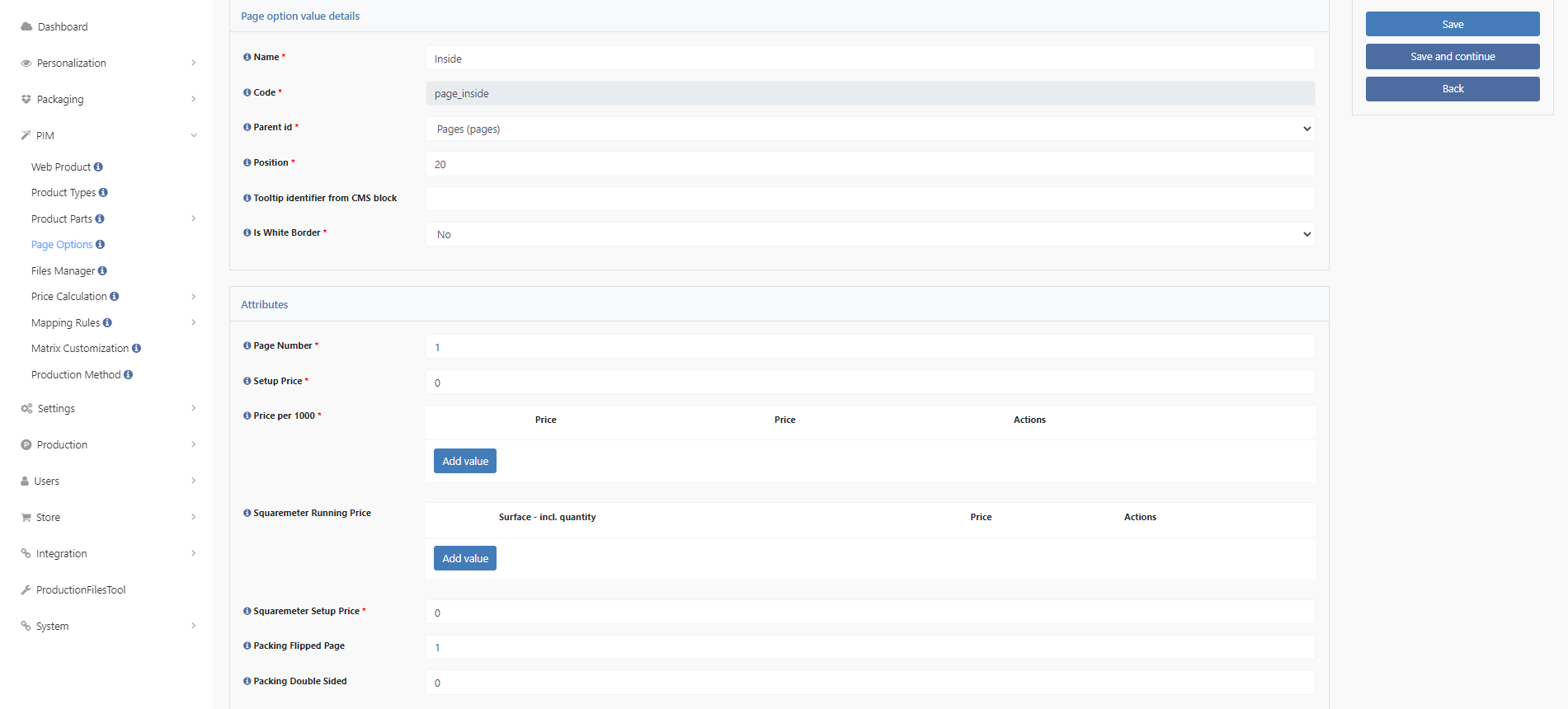Click the System sidebar icon
The width and height of the screenshot is (1568, 709).
click(26, 626)
